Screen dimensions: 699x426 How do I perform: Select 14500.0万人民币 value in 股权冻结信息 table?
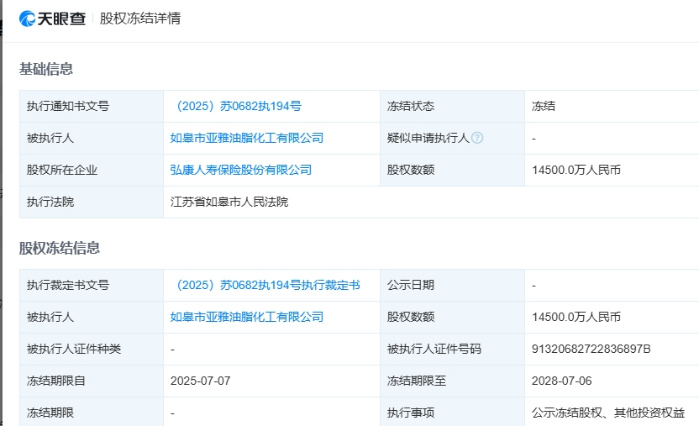[576, 317]
